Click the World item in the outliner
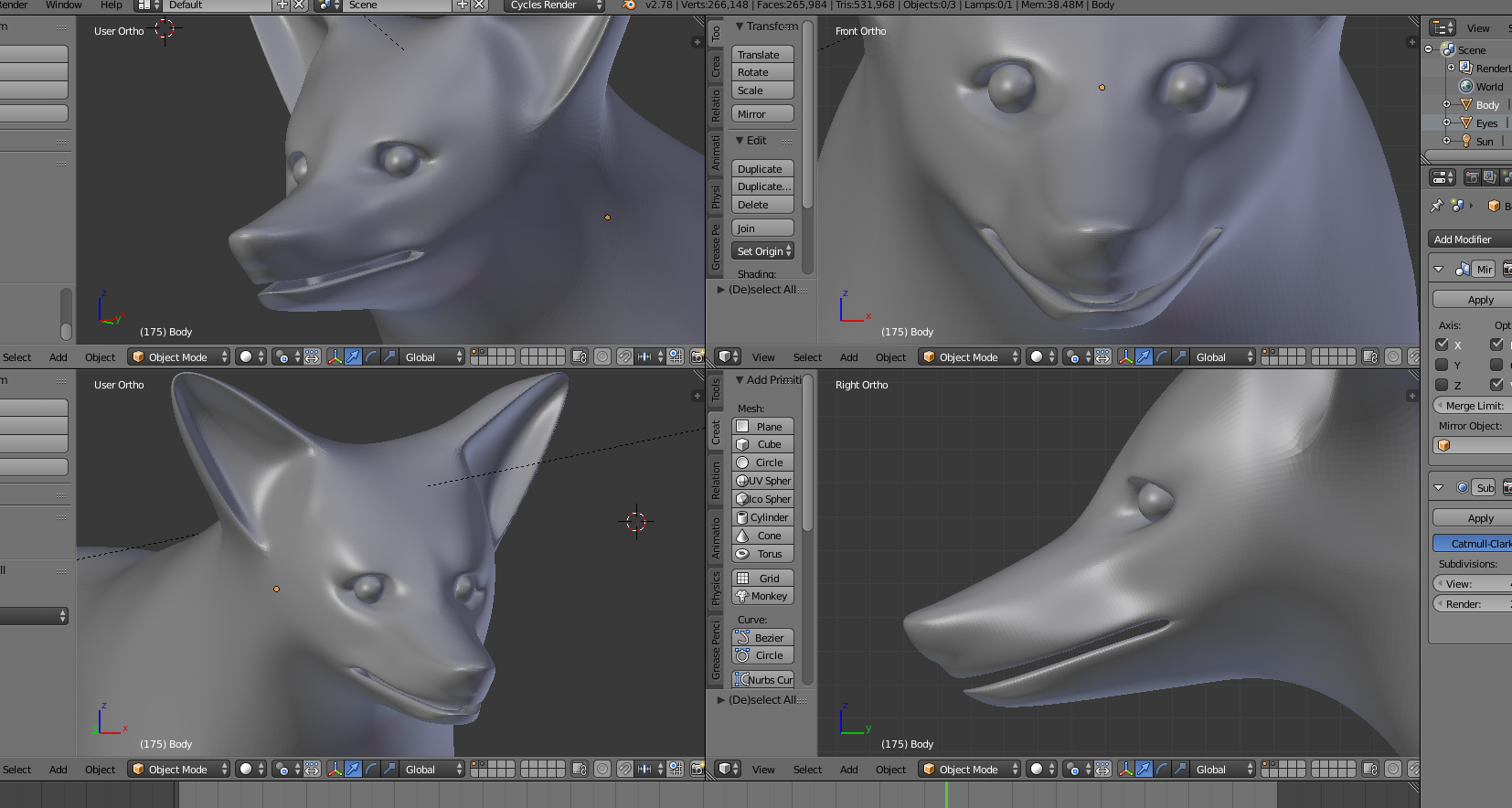The image size is (1512, 808). coord(1488,87)
